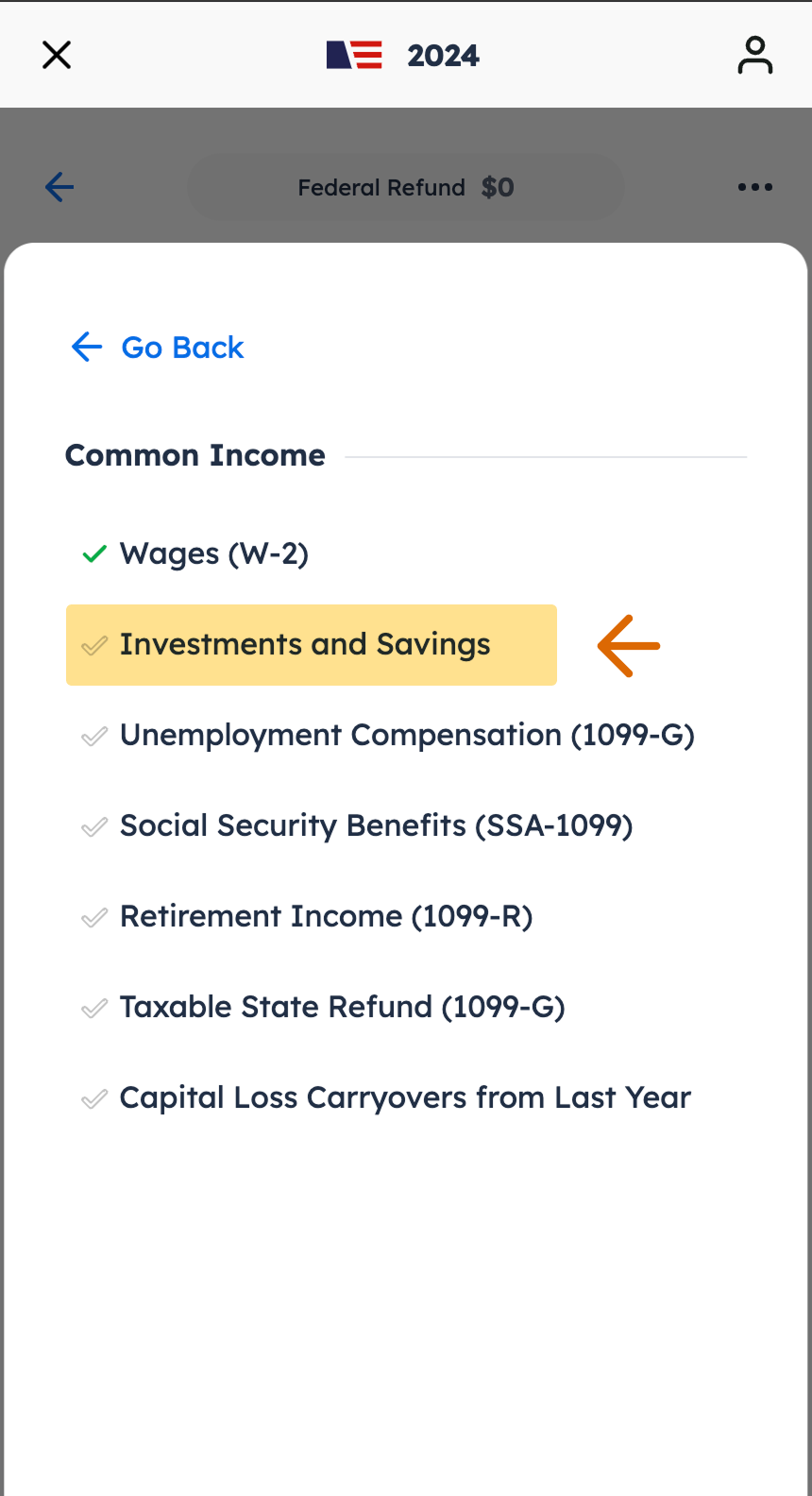Expand the Federal Refund $0 summary

[x=405, y=187]
